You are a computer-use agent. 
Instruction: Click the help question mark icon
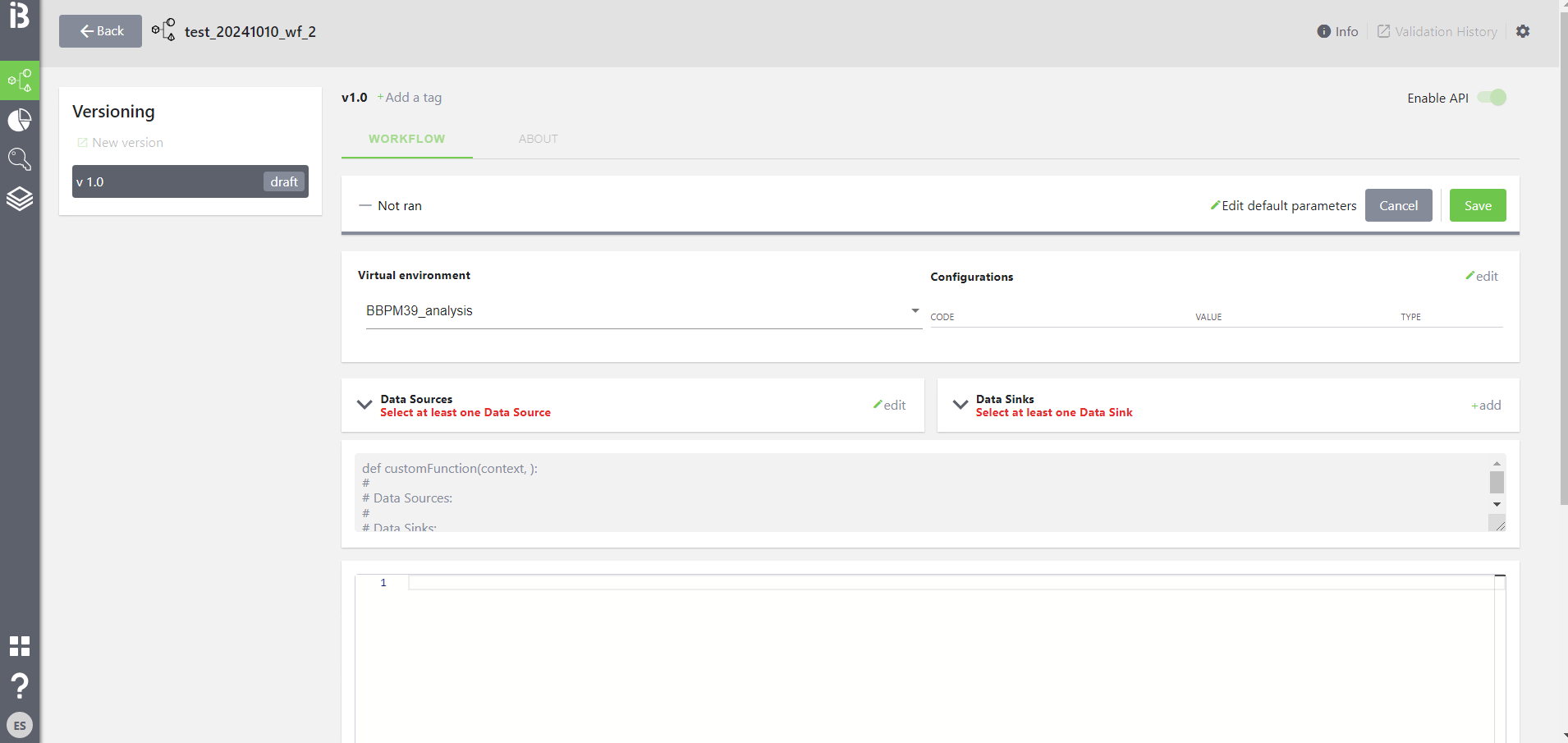tap(20, 686)
